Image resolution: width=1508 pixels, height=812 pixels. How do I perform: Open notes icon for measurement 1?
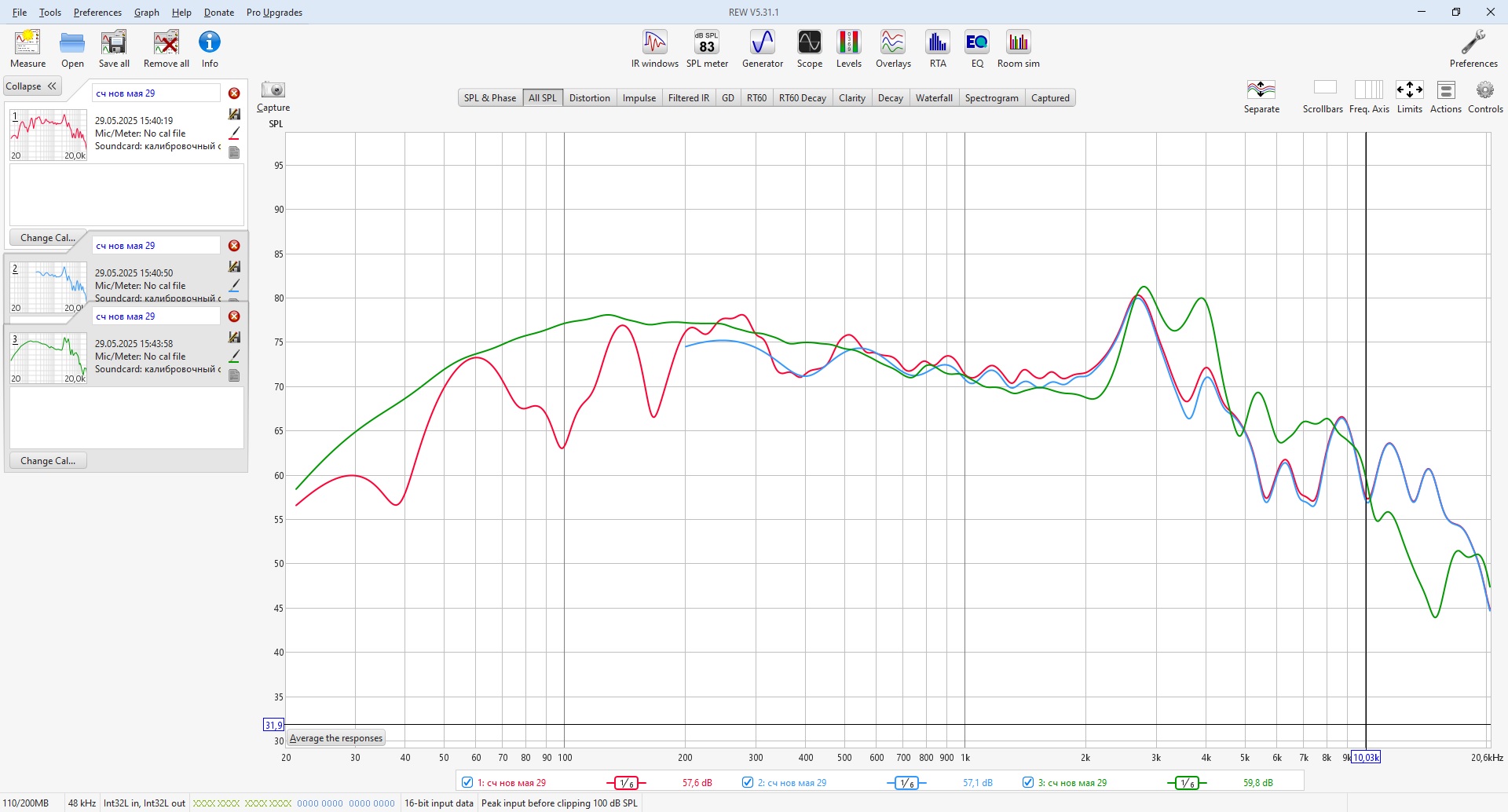(x=234, y=152)
